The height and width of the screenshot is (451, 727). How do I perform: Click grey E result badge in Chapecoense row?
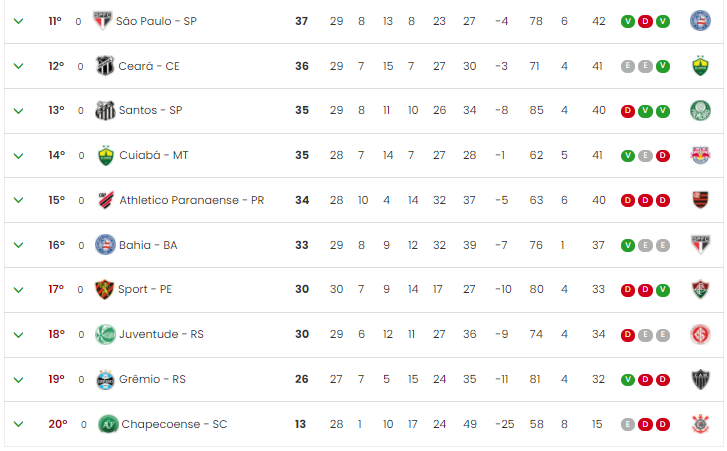coord(627,424)
